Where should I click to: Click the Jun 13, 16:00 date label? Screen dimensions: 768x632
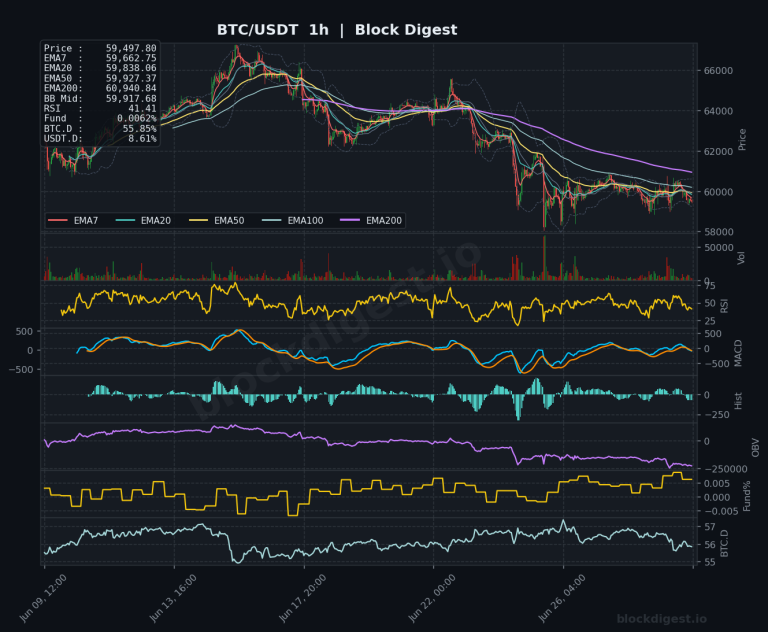tap(173, 598)
